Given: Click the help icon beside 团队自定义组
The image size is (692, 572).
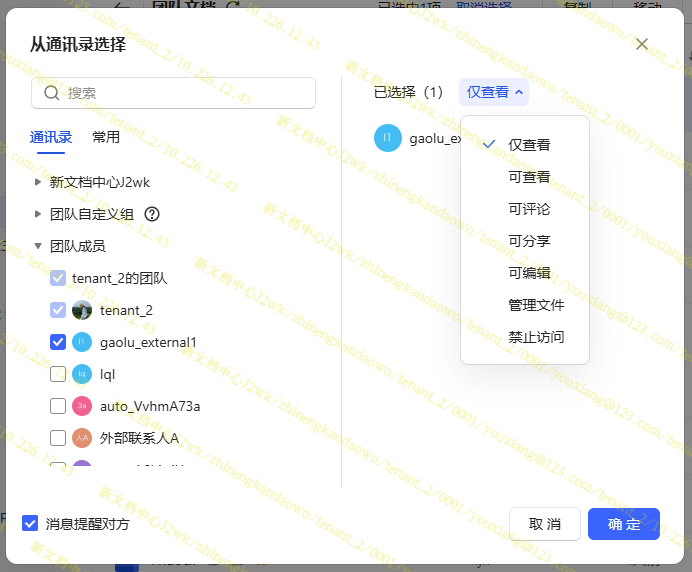Looking at the screenshot, I should 152,214.
